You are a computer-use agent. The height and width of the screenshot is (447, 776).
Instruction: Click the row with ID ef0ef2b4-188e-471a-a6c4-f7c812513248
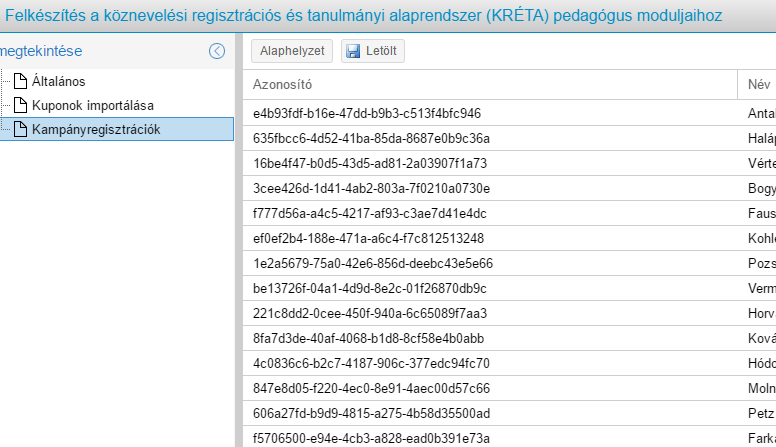tap(368, 238)
